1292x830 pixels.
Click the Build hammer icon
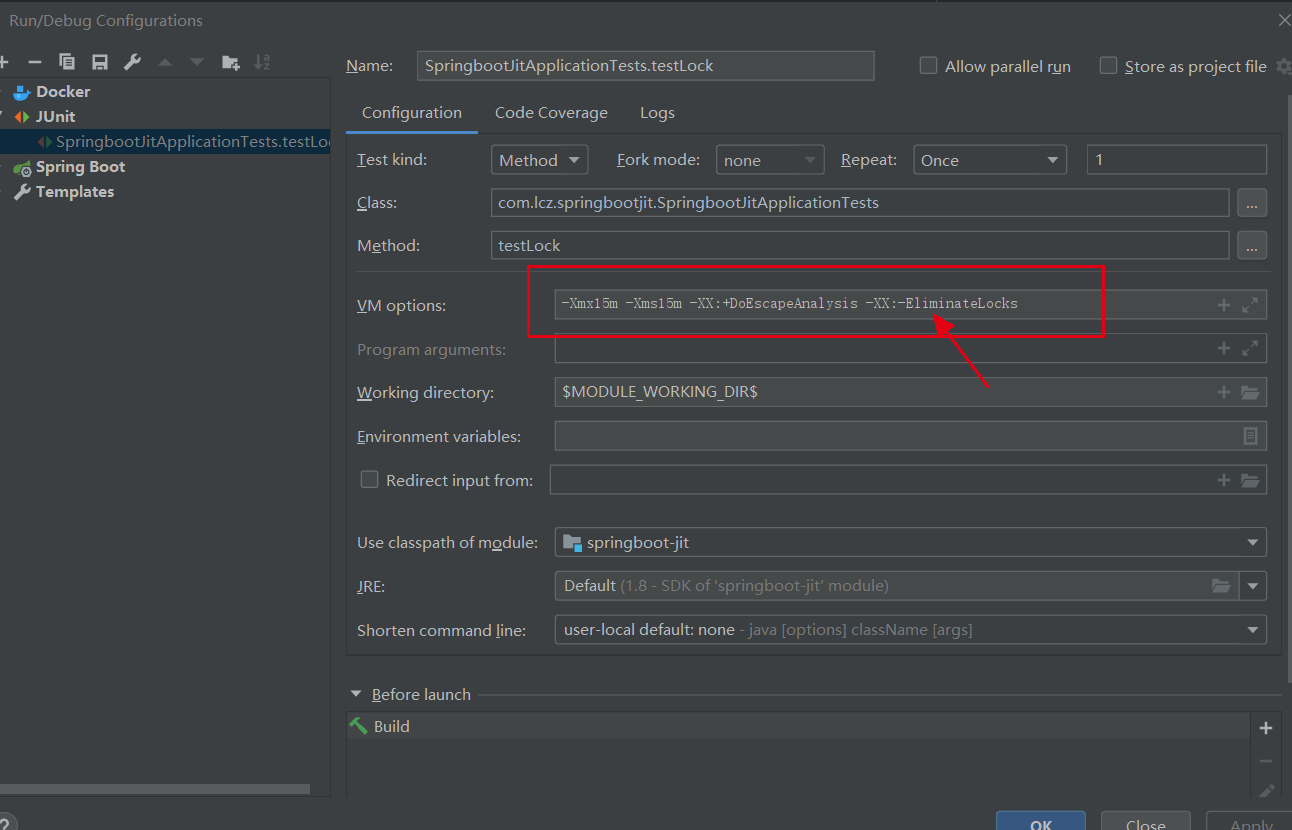click(x=358, y=726)
